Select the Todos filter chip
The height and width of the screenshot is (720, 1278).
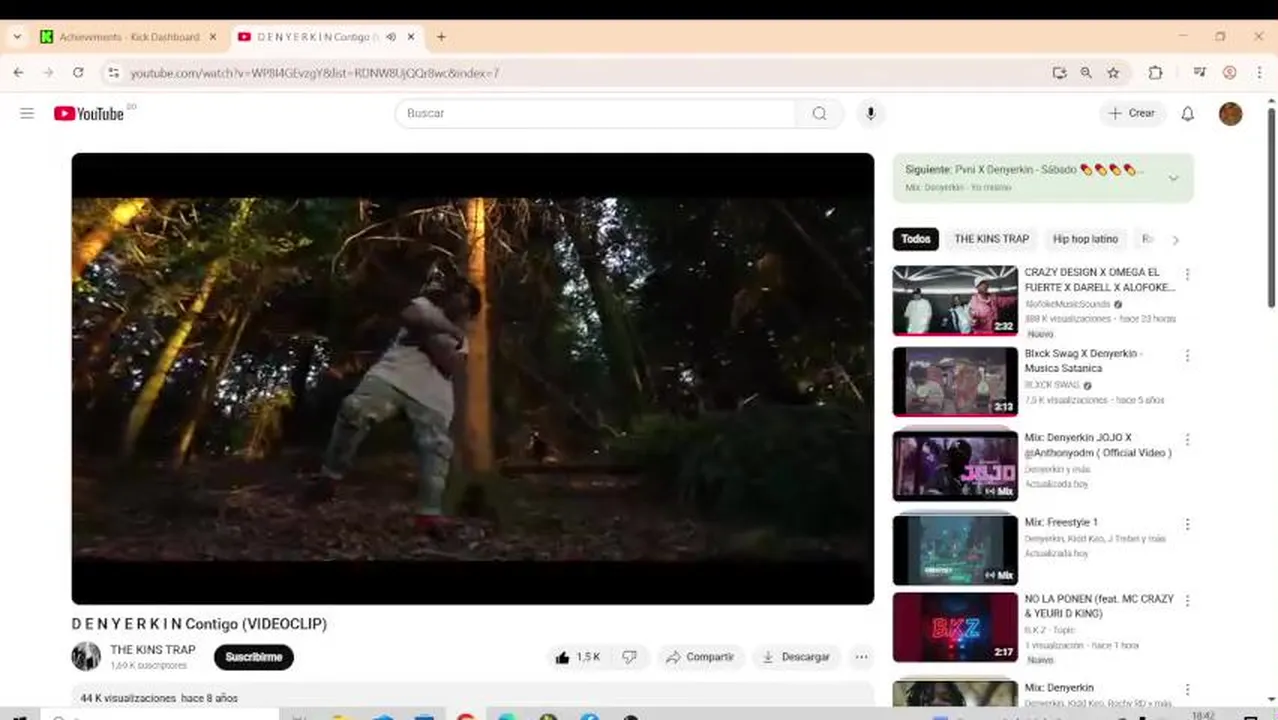tap(916, 239)
